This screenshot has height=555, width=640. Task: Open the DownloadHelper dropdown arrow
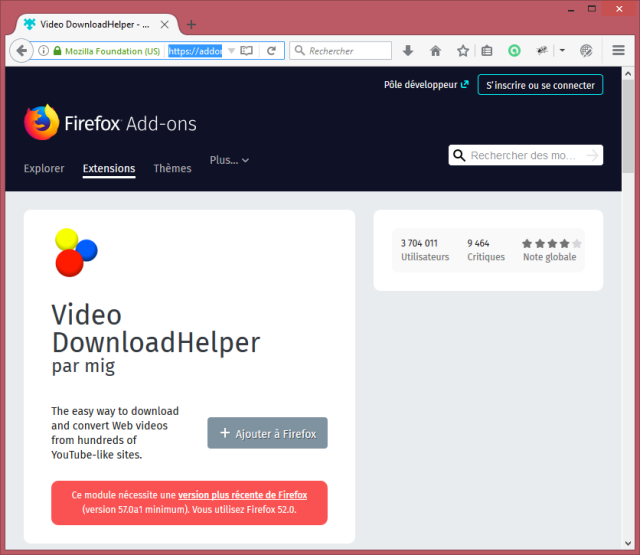point(562,51)
